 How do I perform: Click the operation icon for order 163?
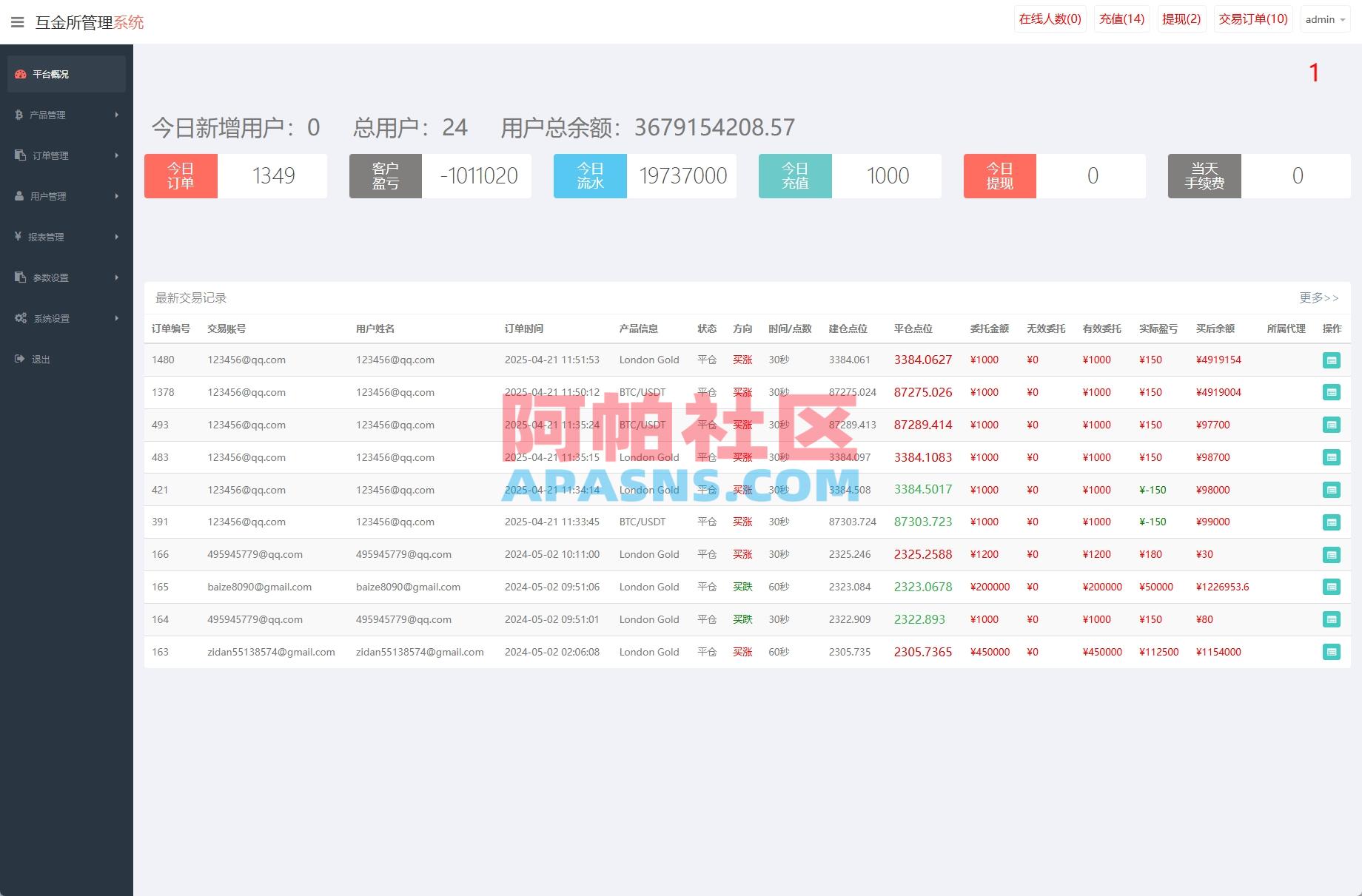pos(1332,652)
